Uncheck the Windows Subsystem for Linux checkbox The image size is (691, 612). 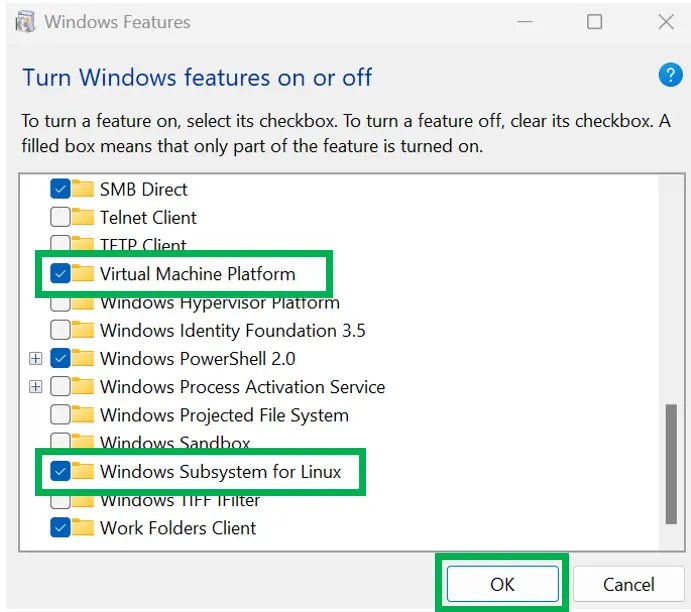[x=60, y=471]
